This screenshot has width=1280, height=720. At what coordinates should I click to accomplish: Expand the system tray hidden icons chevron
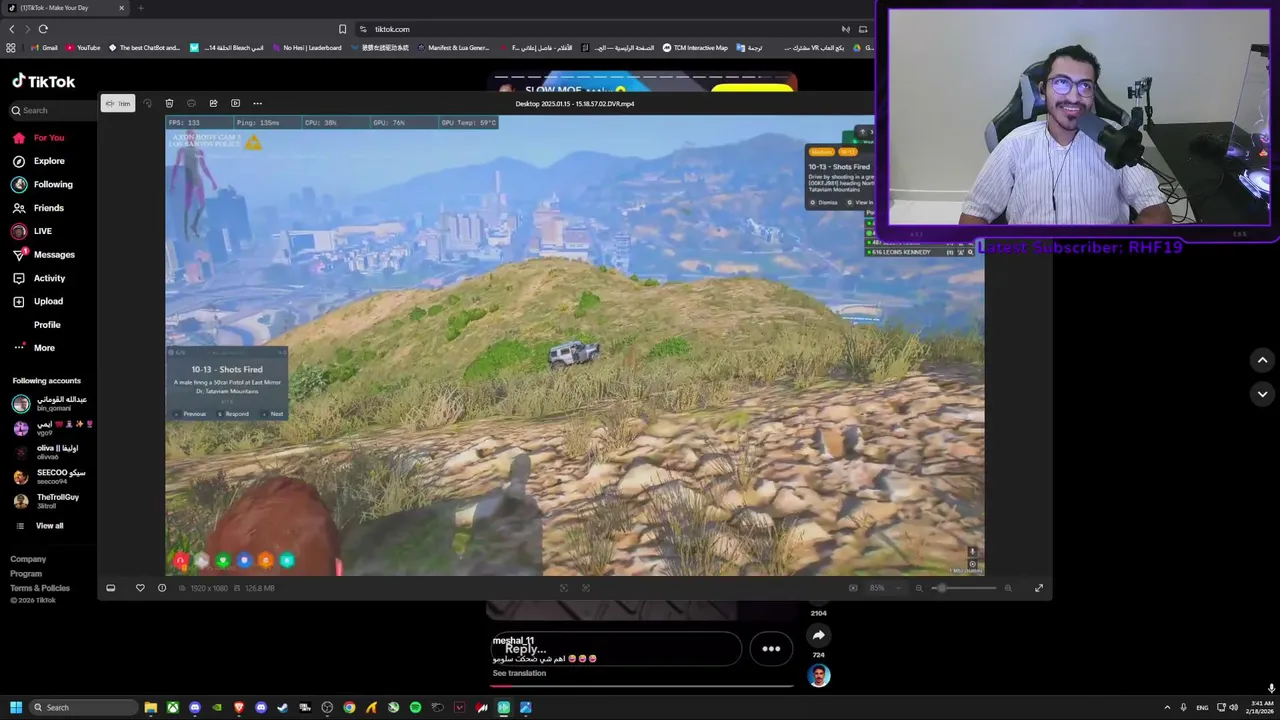(1167, 707)
